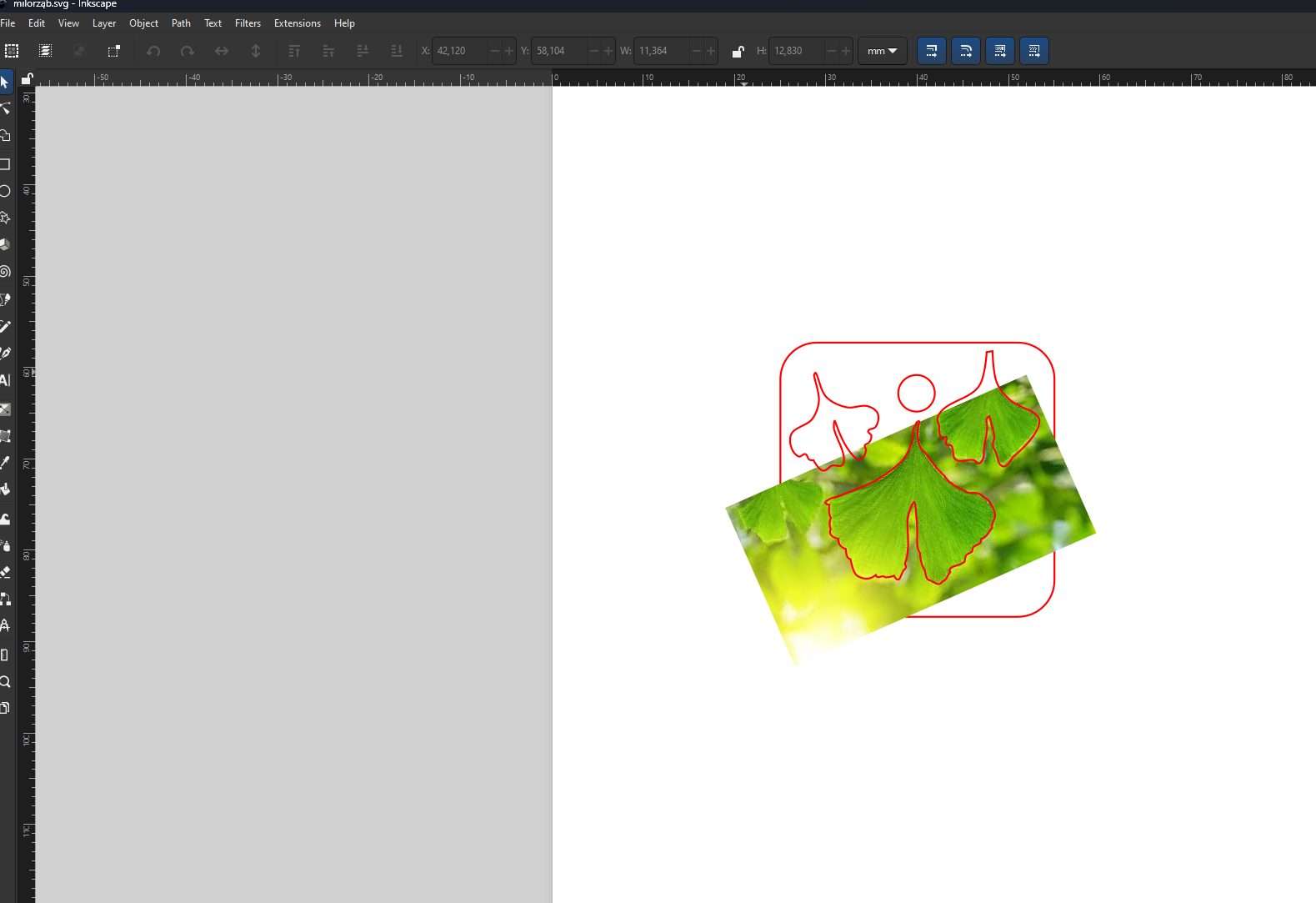Select the Pencil freehand tool

tap(5, 326)
